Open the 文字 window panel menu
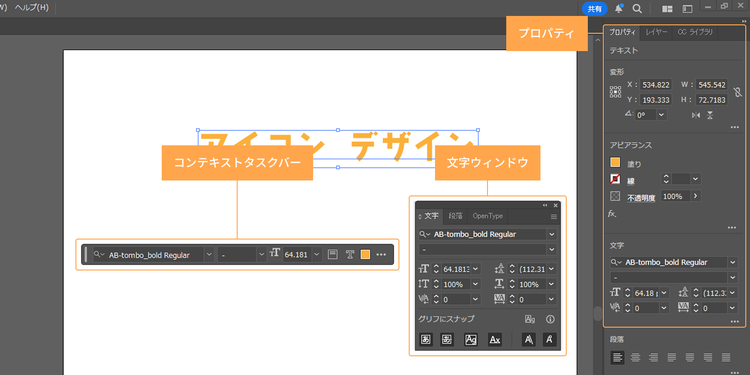The height and width of the screenshot is (375, 750). [x=554, y=216]
